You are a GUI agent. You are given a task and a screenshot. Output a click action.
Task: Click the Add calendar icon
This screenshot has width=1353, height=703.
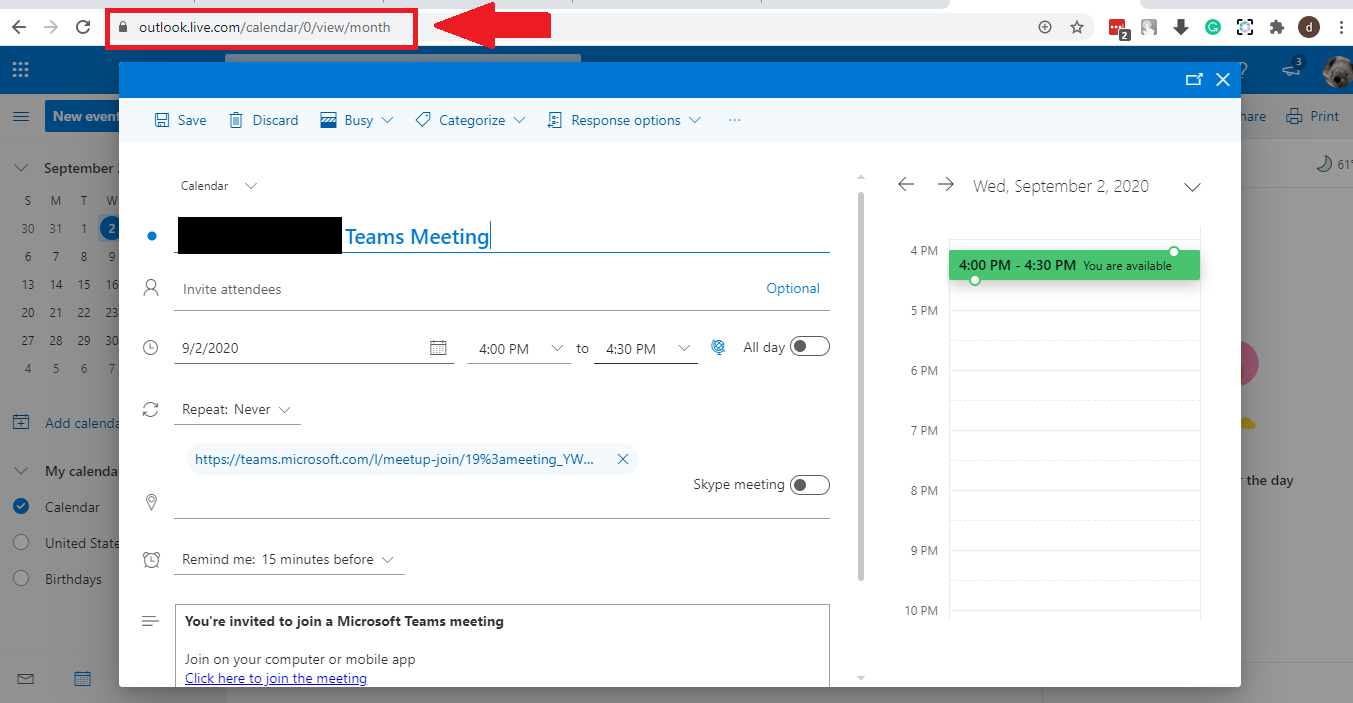tap(21, 422)
